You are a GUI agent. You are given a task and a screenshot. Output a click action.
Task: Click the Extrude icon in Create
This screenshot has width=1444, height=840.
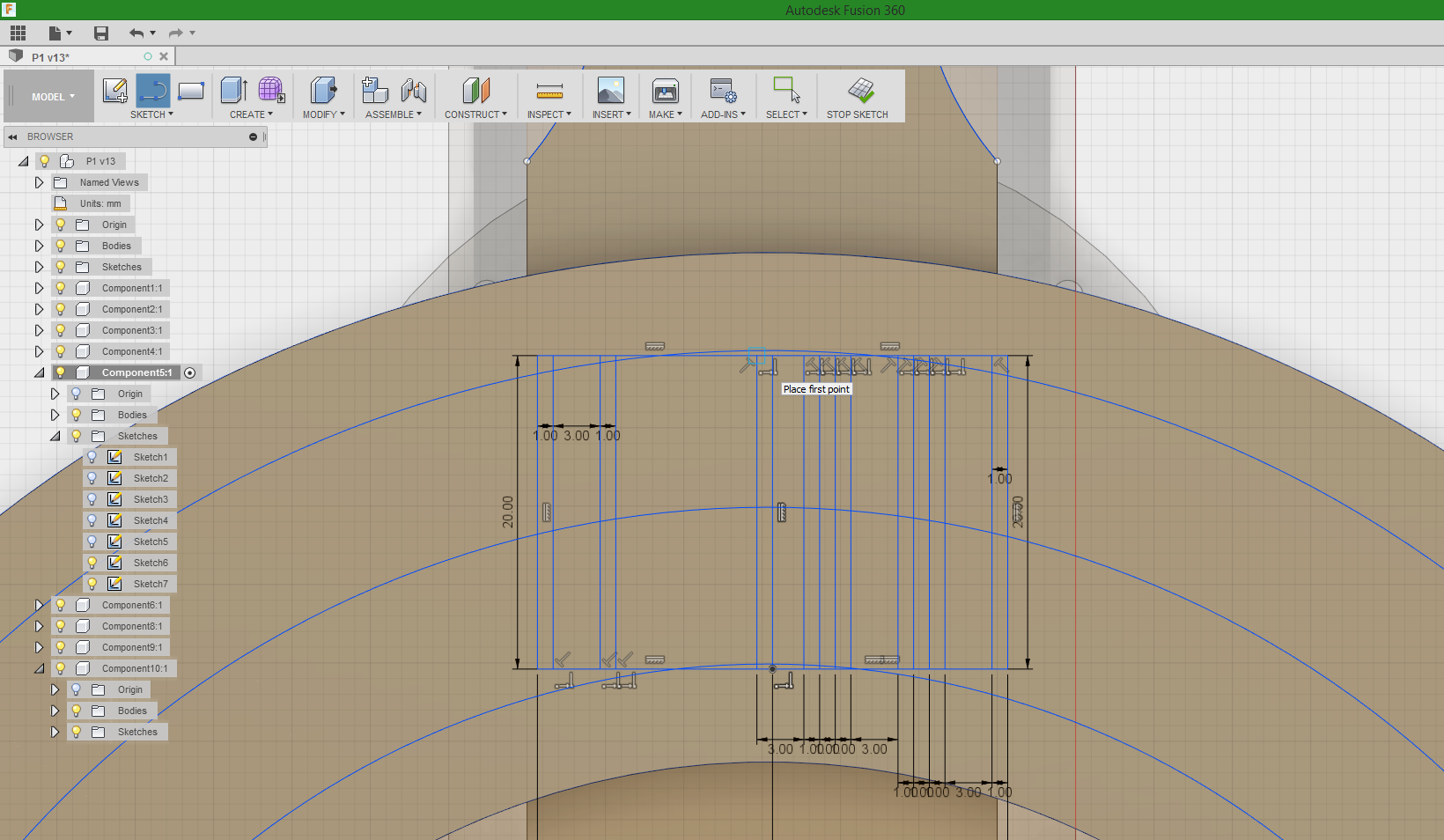click(x=233, y=90)
